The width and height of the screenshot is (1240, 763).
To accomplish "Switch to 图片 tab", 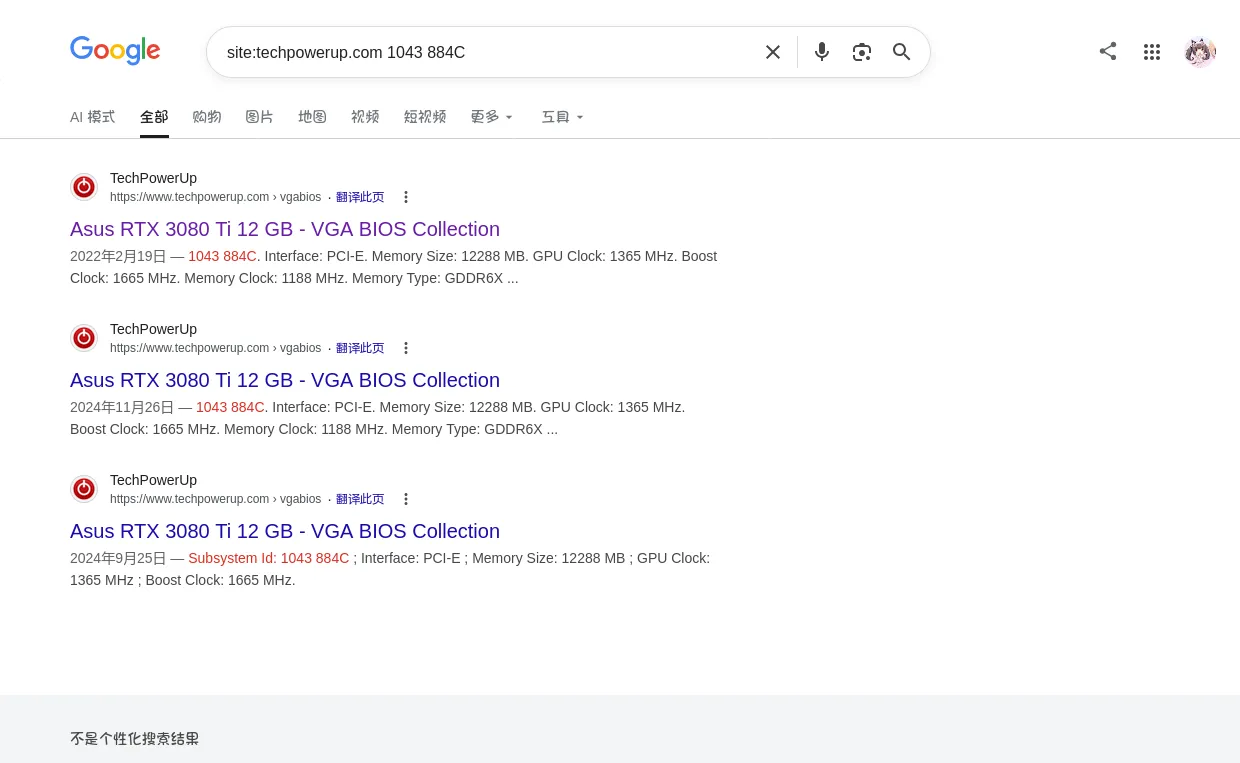I will [x=260, y=117].
